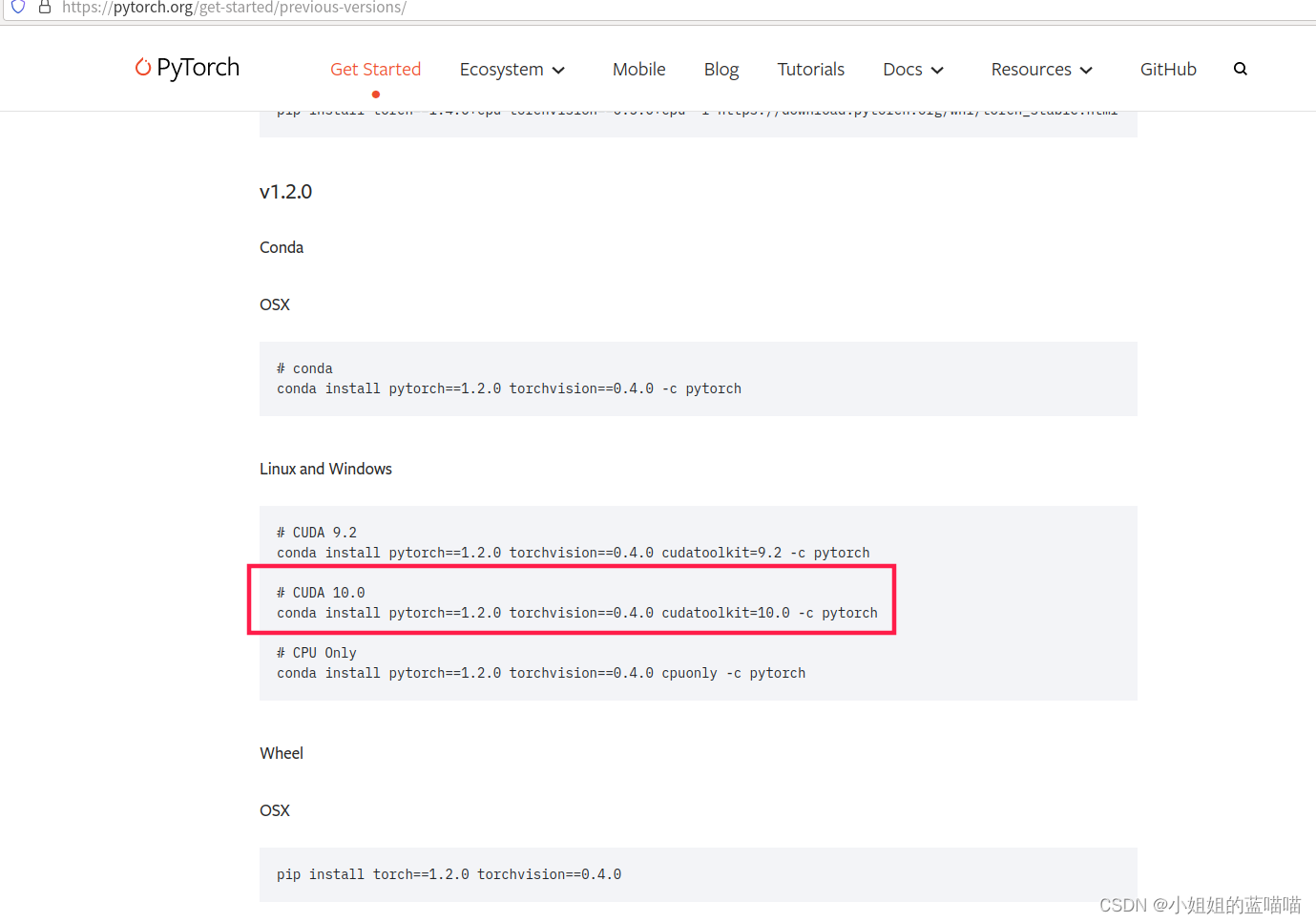Click the cudatoolkit=10.0 install command

pos(576,613)
